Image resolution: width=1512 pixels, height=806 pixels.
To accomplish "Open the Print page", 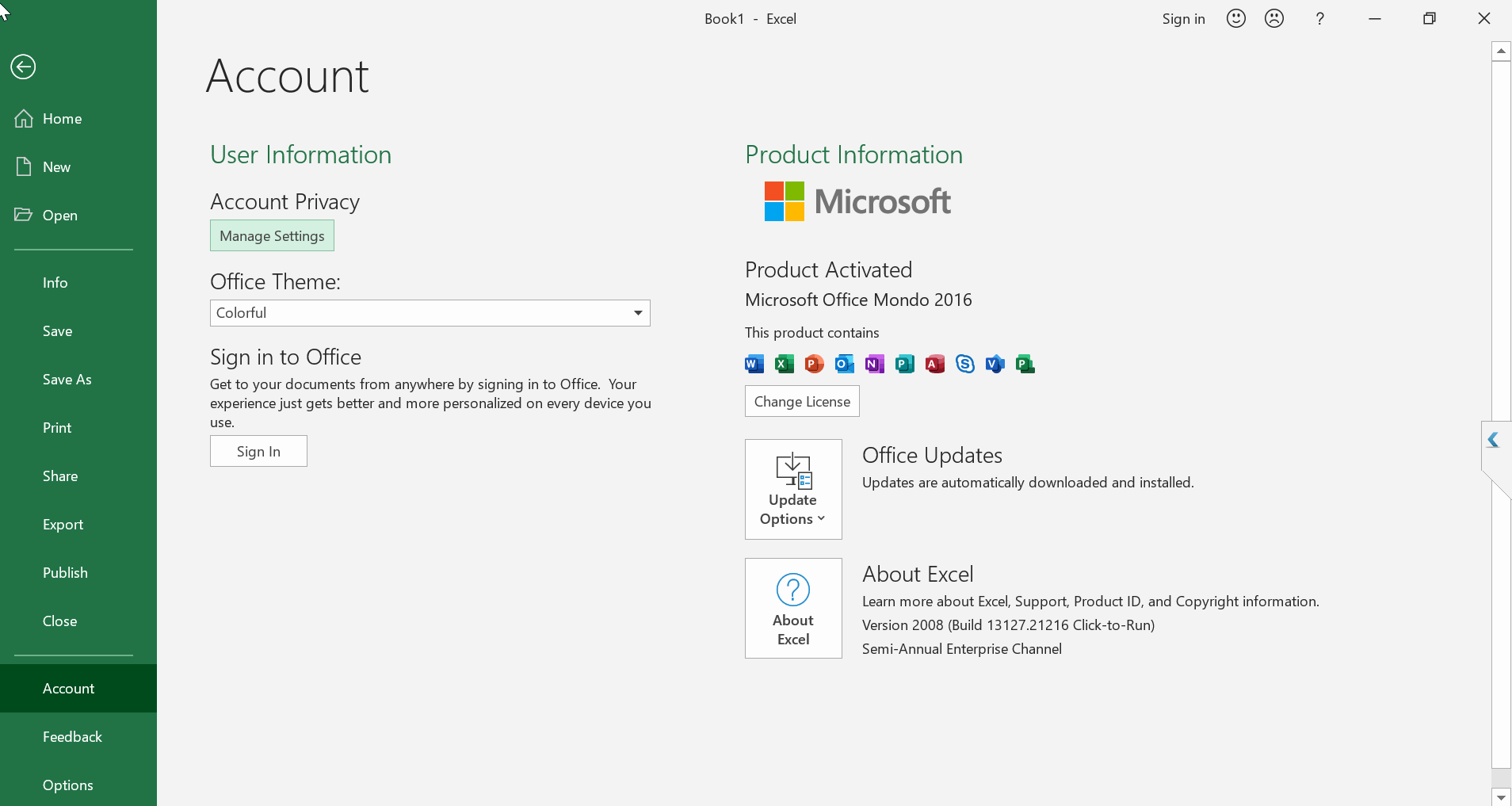I will [78, 428].
